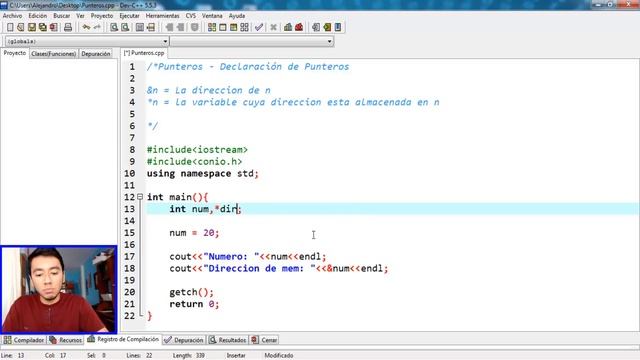Open the Replace tool
Viewport: 640px width, 360px height.
coord(125,27)
